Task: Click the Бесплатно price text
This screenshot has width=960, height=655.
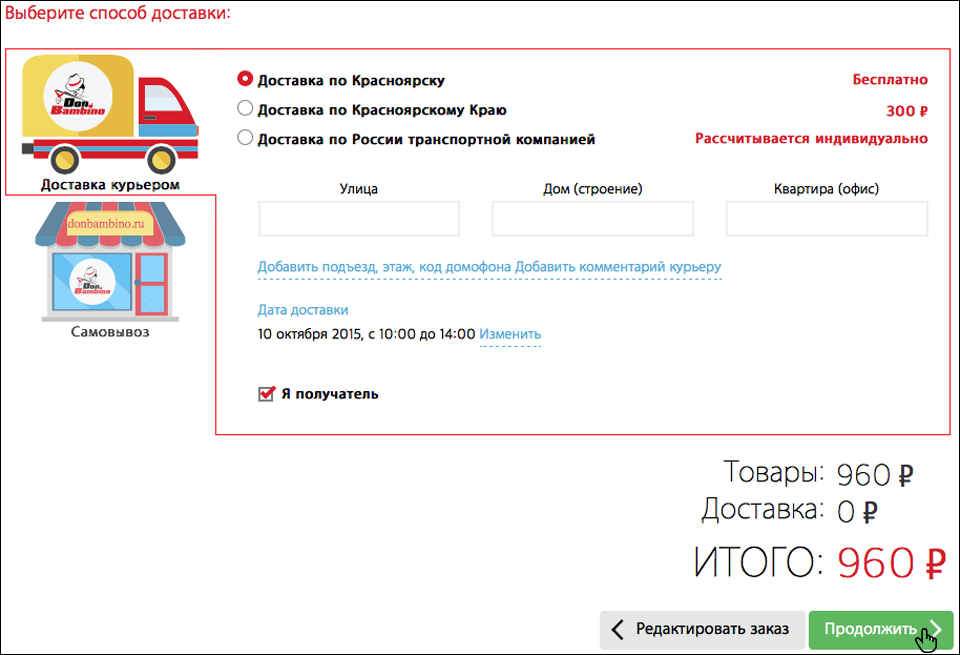Action: [890, 80]
